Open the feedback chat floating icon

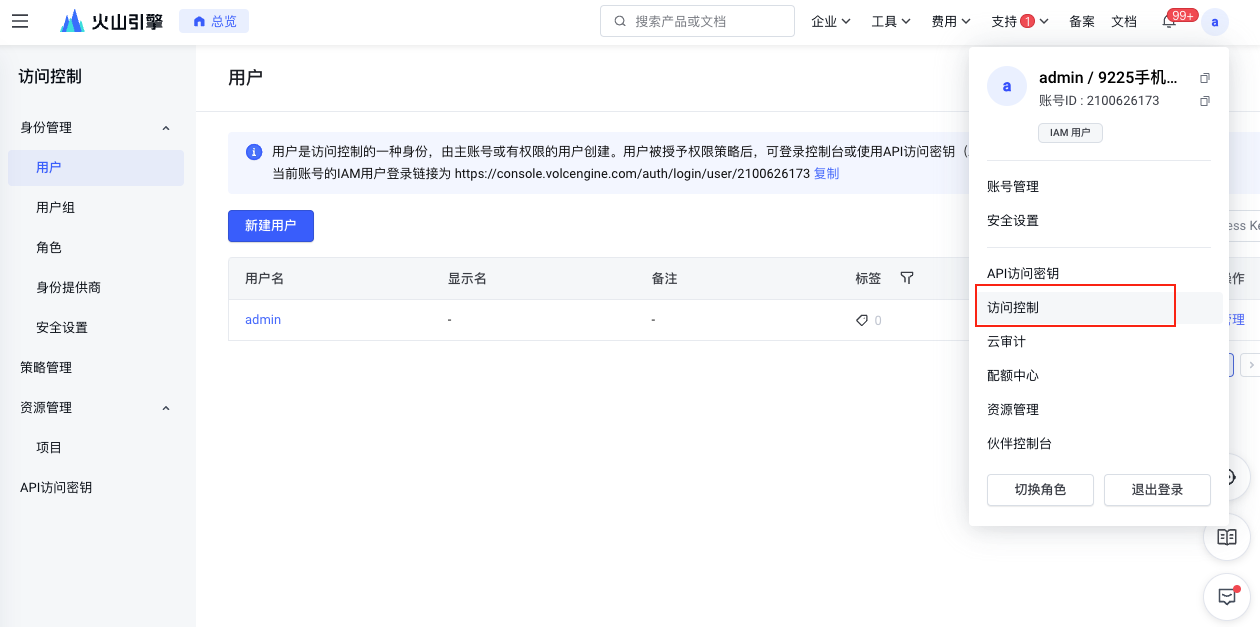1227,597
